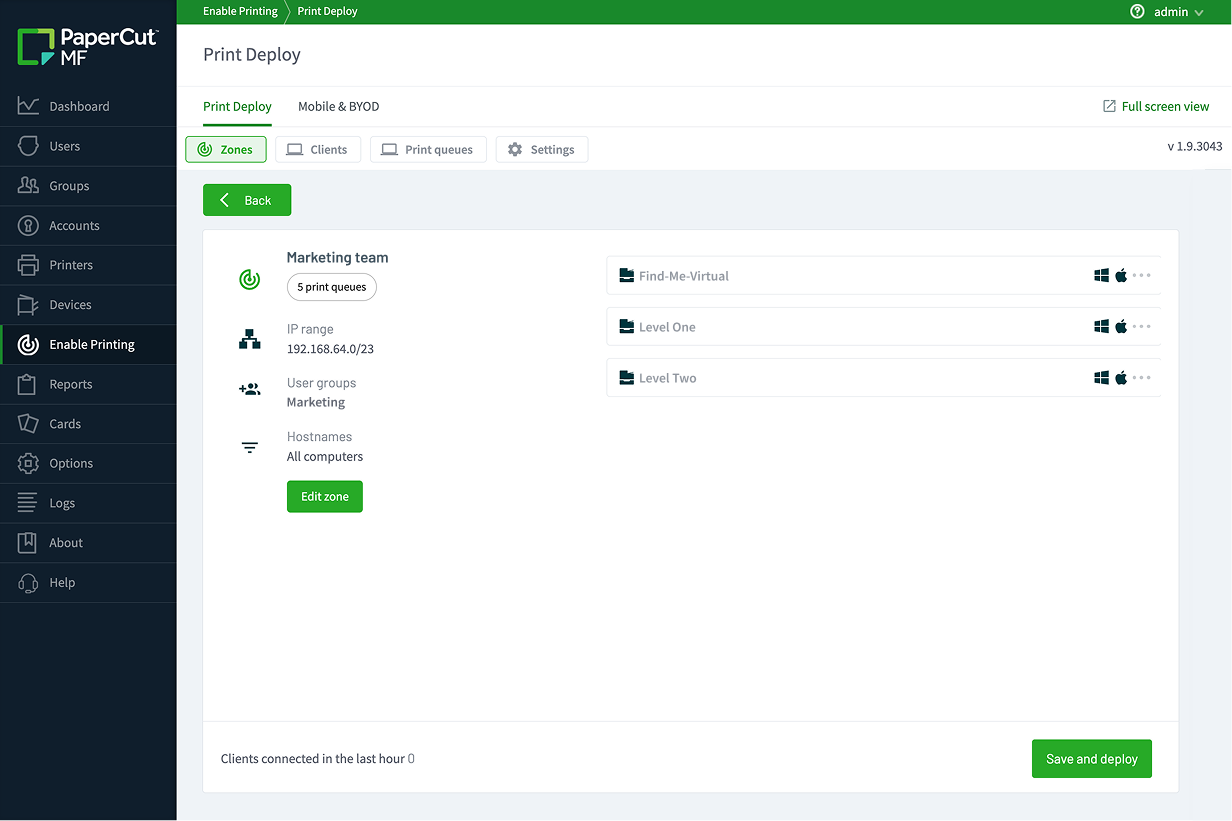Toggle Windows deployment for Level Two
Image resolution: width=1232 pixels, height=821 pixels.
[1101, 377]
